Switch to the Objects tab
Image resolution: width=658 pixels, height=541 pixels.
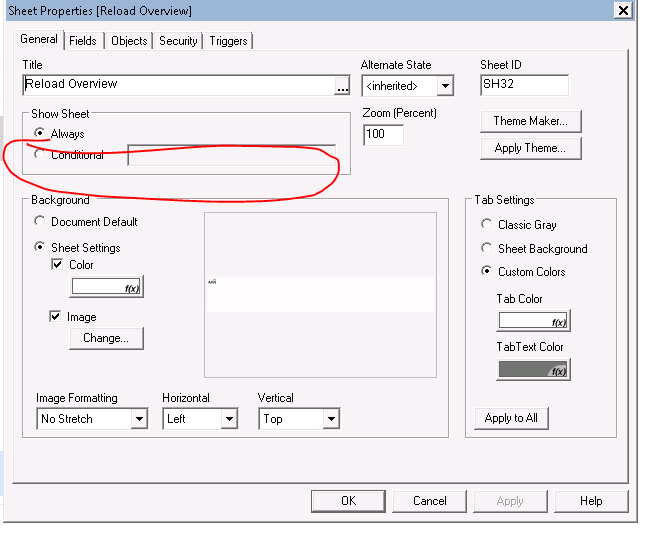tap(129, 41)
